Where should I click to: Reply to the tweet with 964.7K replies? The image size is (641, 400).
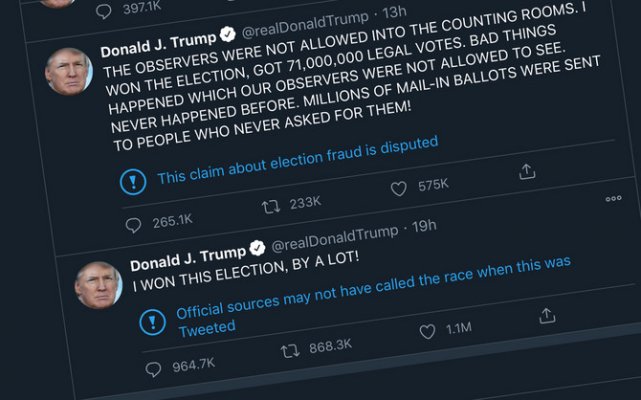[153, 369]
